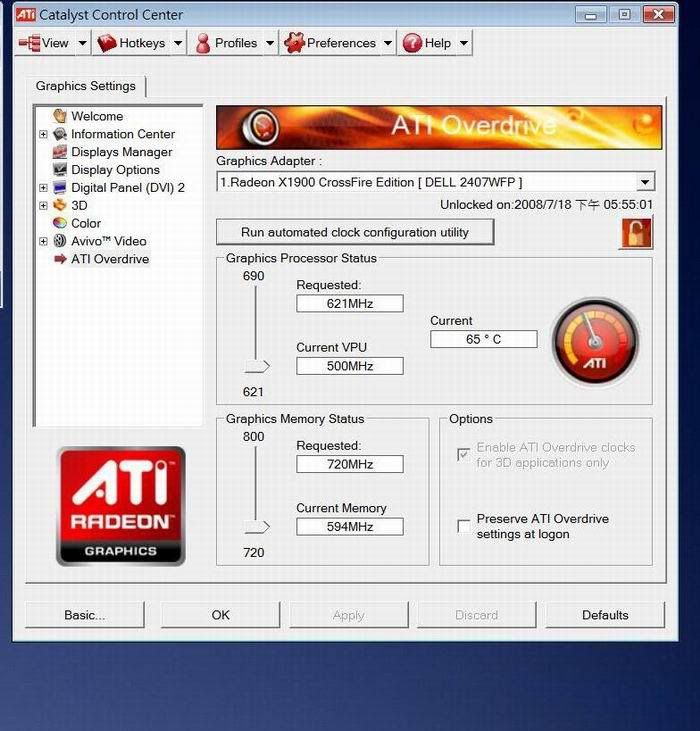The image size is (700, 731).
Task: Expand the Avivo Video tree node
Action: (x=43, y=241)
